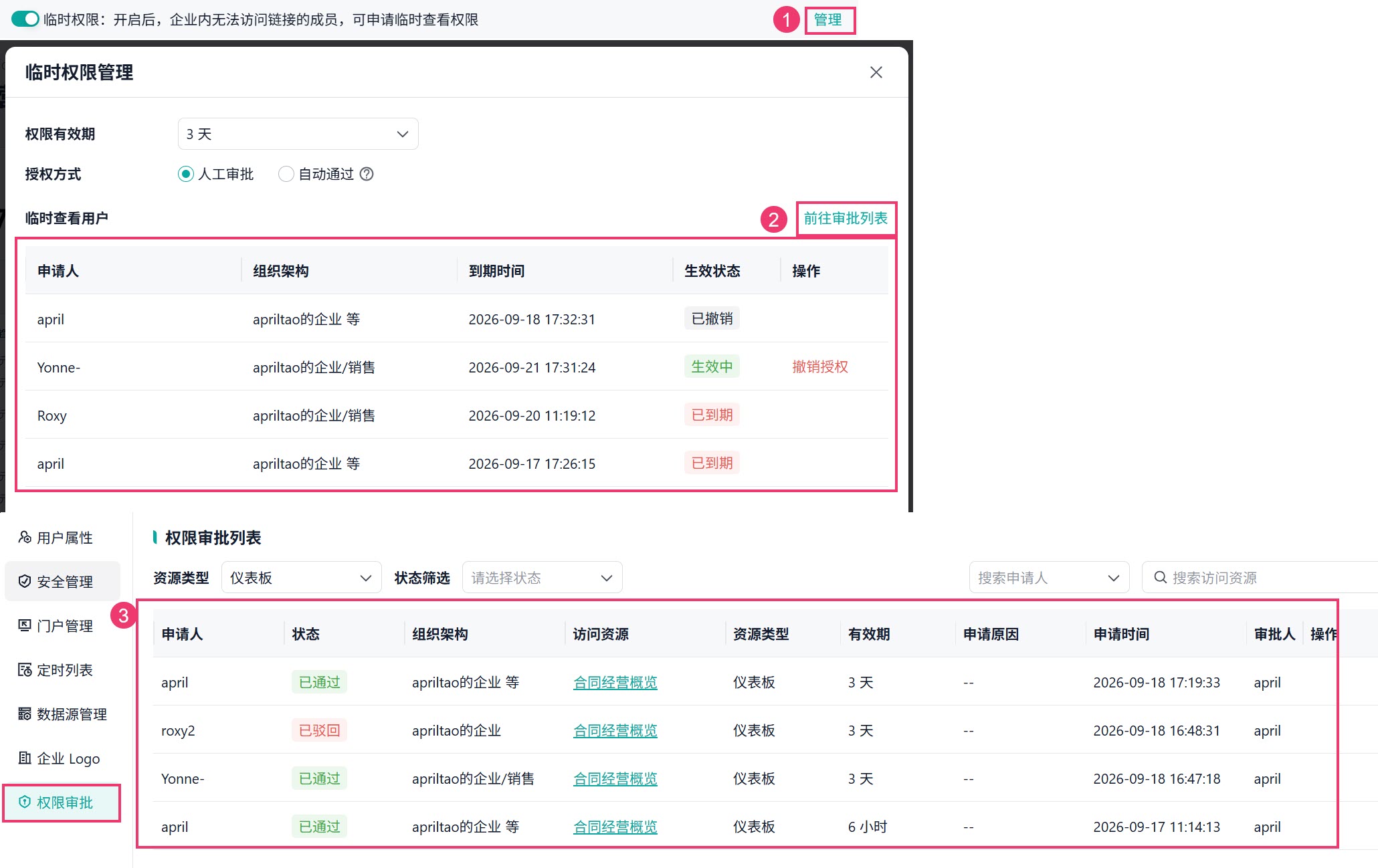Open 合同经营概览 link in Yonne- approval row

[x=615, y=778]
